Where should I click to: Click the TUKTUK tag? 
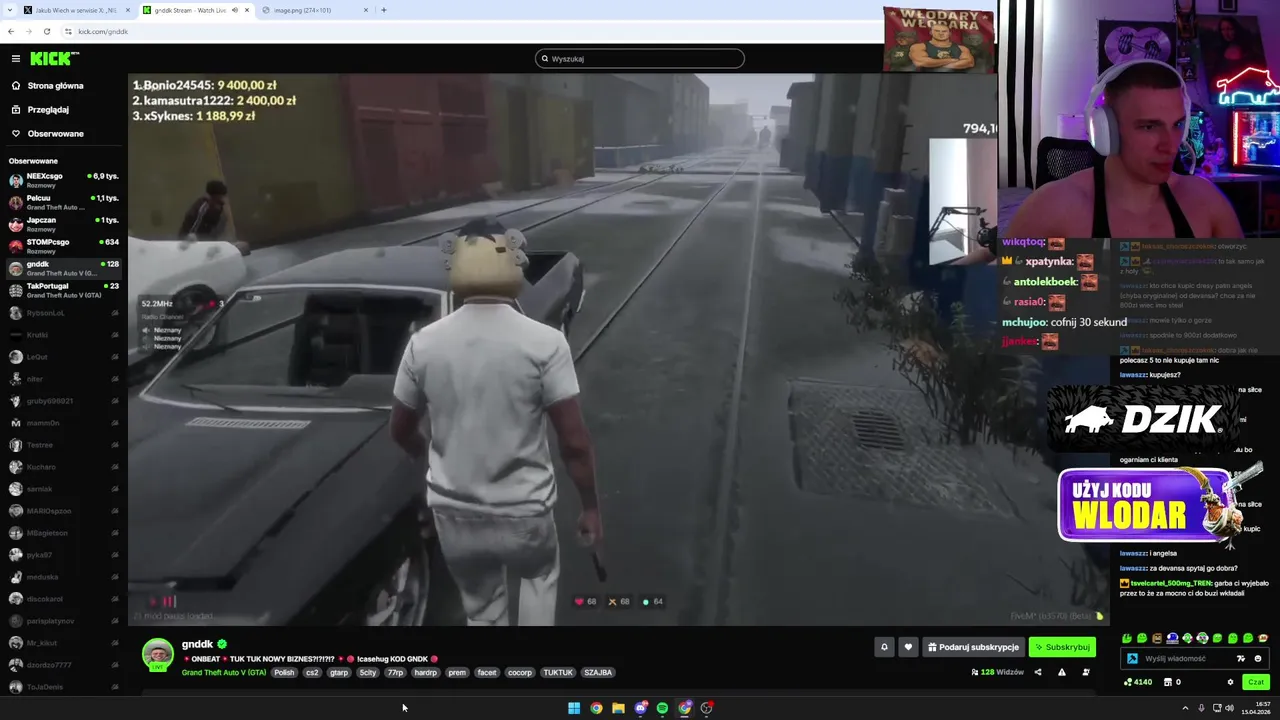558,672
